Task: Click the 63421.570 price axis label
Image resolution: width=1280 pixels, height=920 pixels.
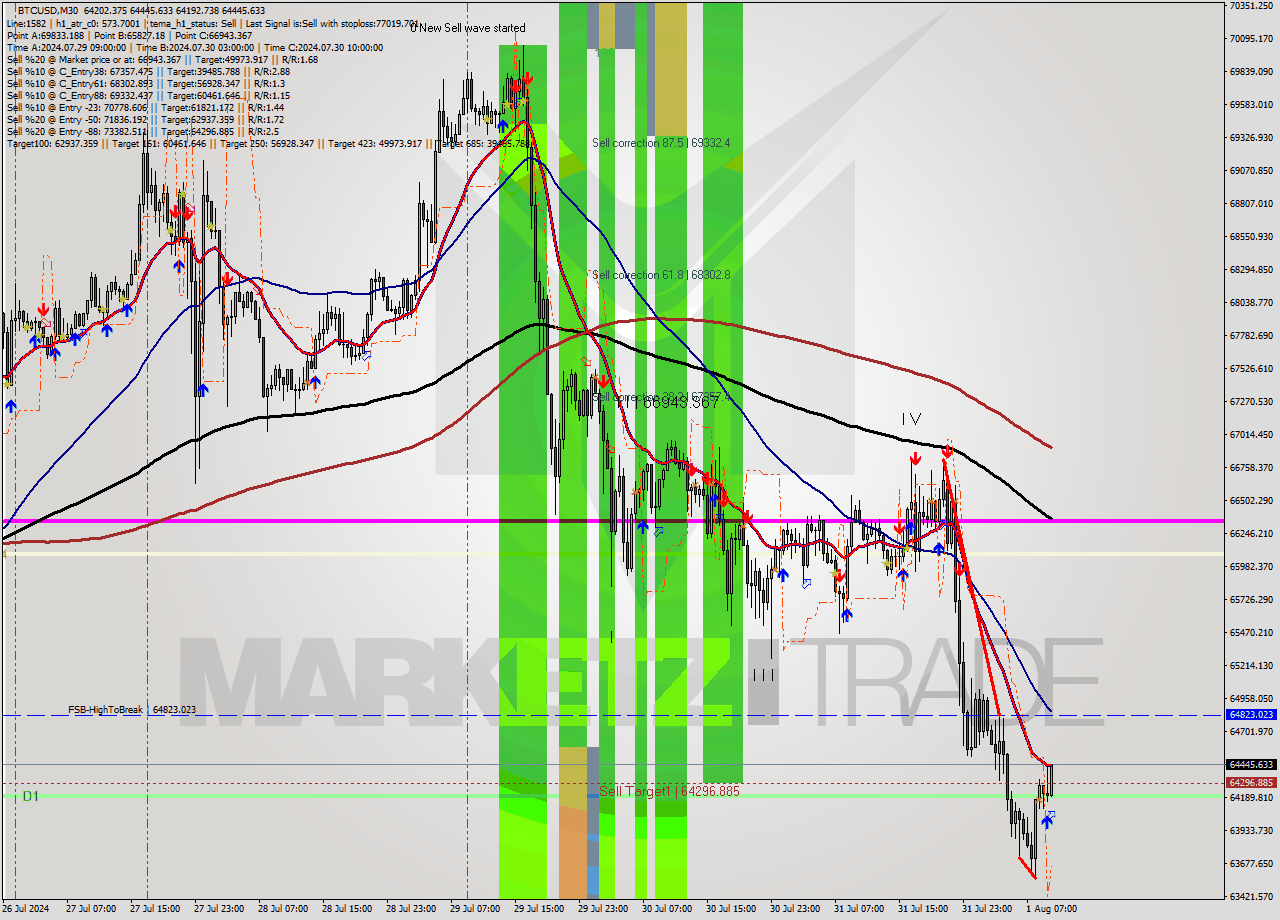Action: 1251,896
